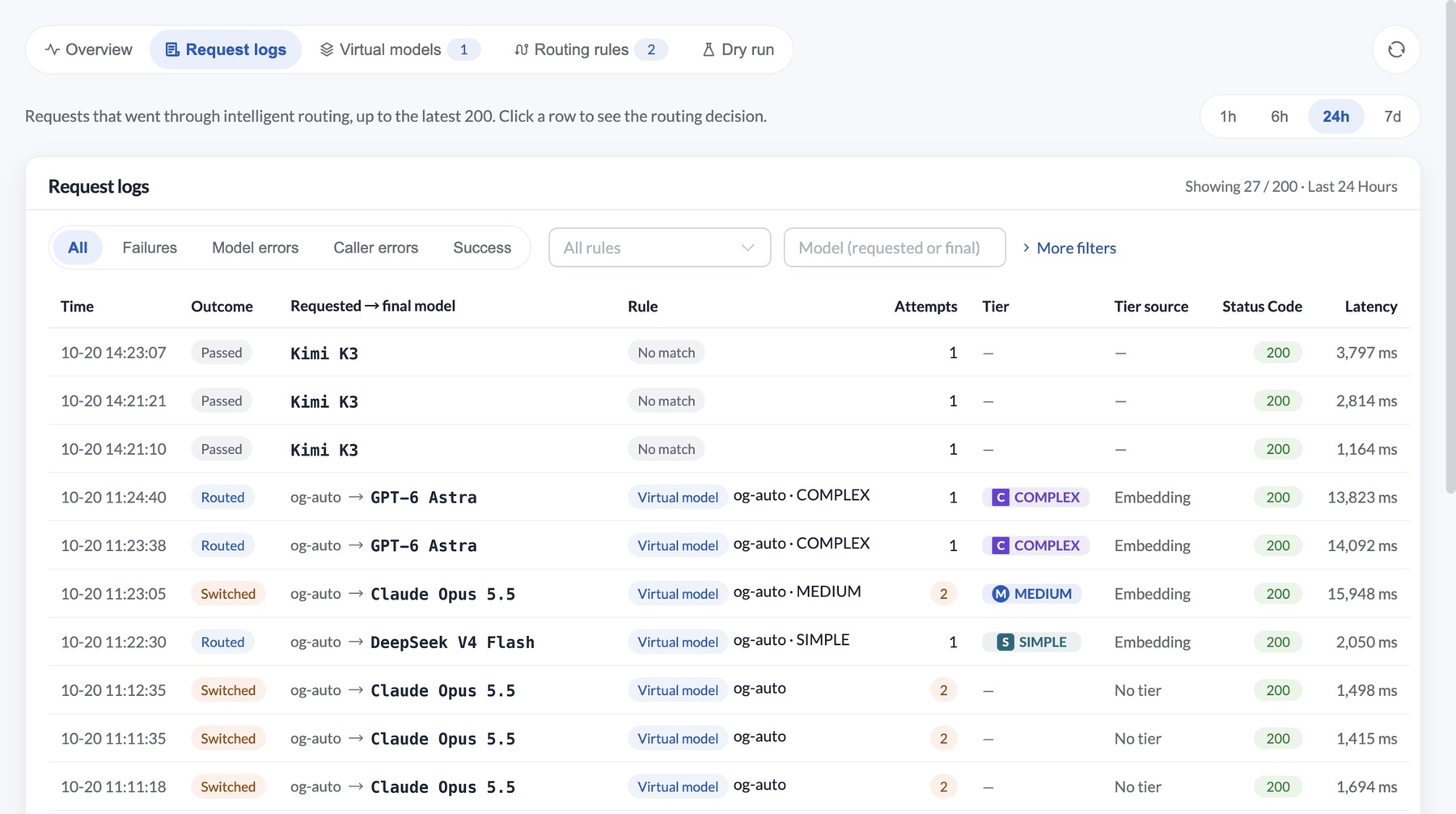Image resolution: width=1456 pixels, height=814 pixels.
Task: Click the Status Code column header
Action: click(1262, 306)
